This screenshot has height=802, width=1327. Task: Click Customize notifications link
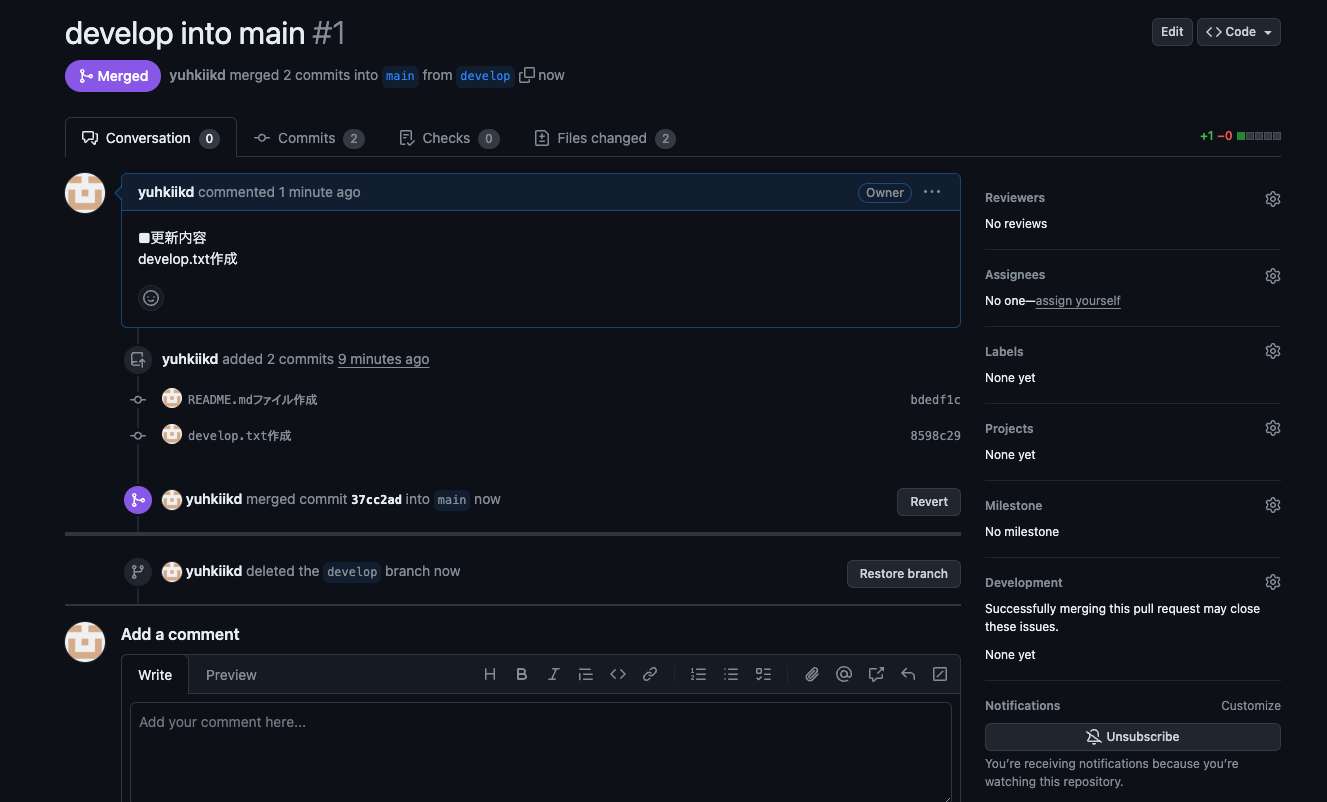(1251, 706)
